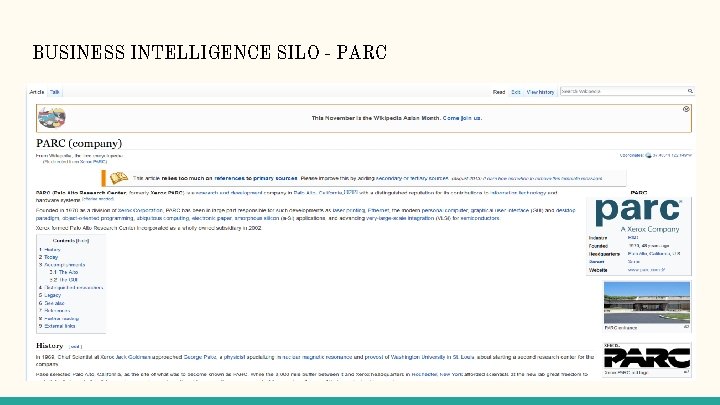Open 'secondary or tertiary sources' link
Viewport: 720px width, 405px height.
(412, 178)
